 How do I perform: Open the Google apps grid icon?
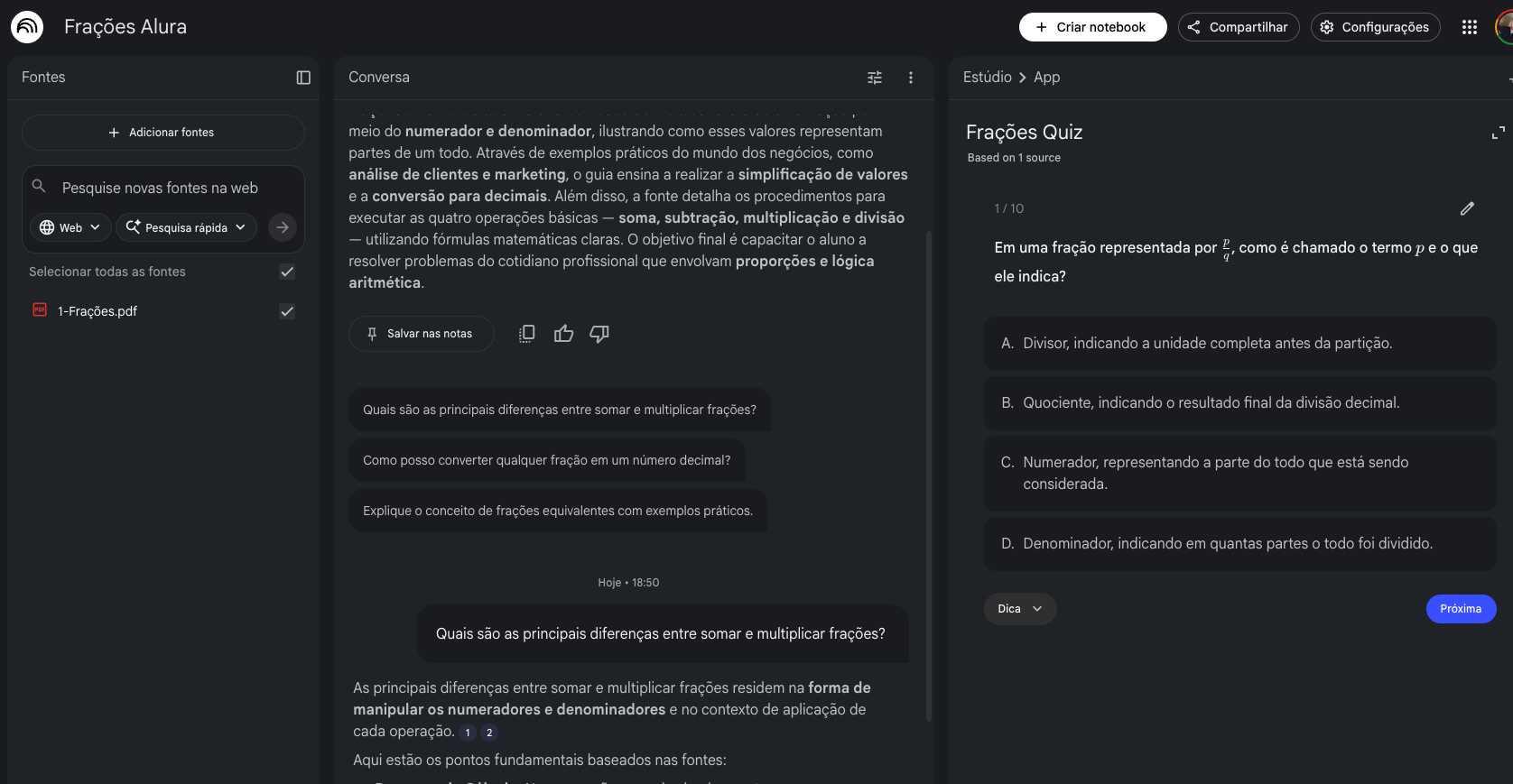pos(1470,27)
